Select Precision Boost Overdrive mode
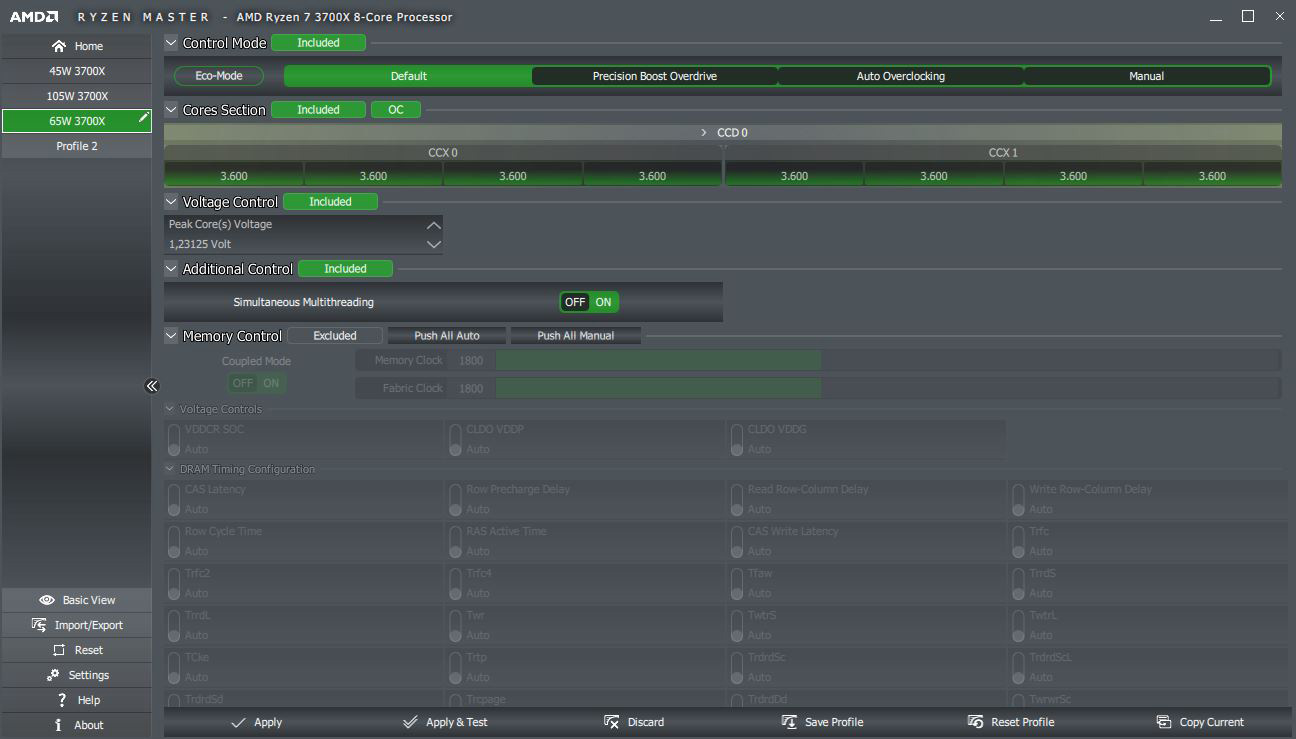1296x739 pixels. click(x=654, y=76)
